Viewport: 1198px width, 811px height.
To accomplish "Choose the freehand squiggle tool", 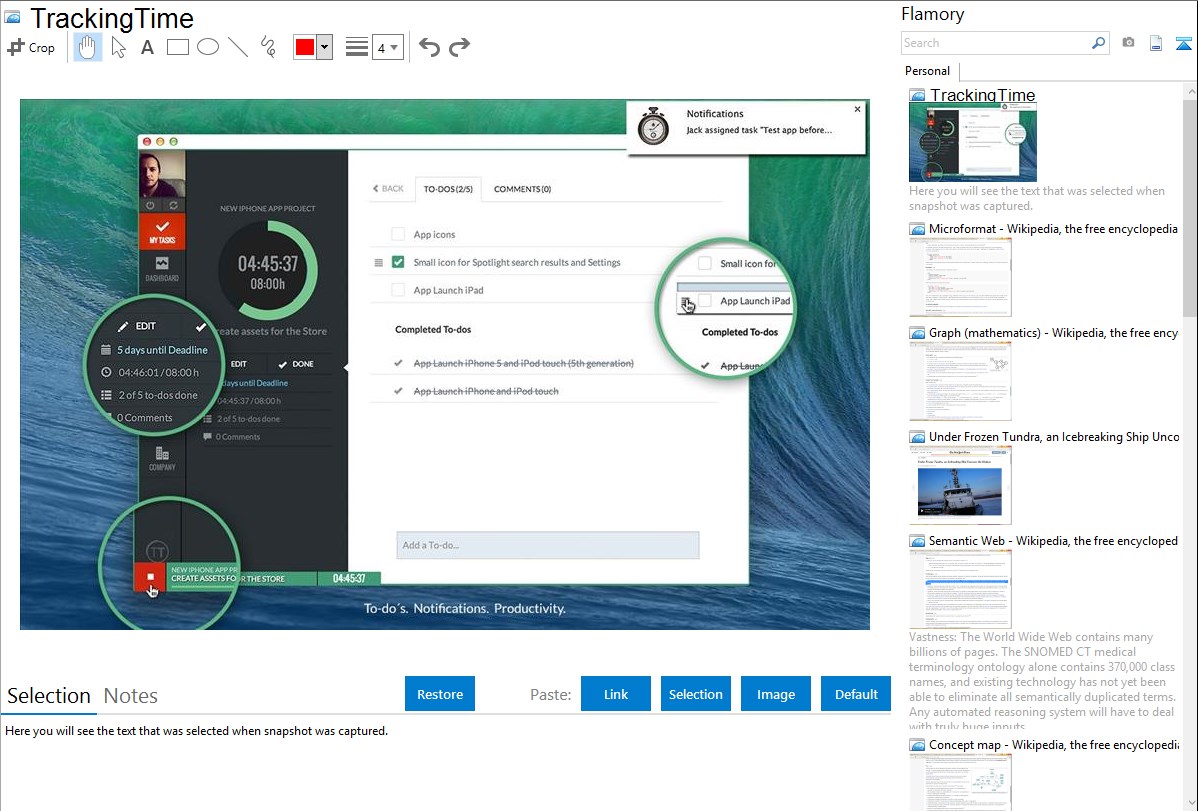I will tap(268, 47).
